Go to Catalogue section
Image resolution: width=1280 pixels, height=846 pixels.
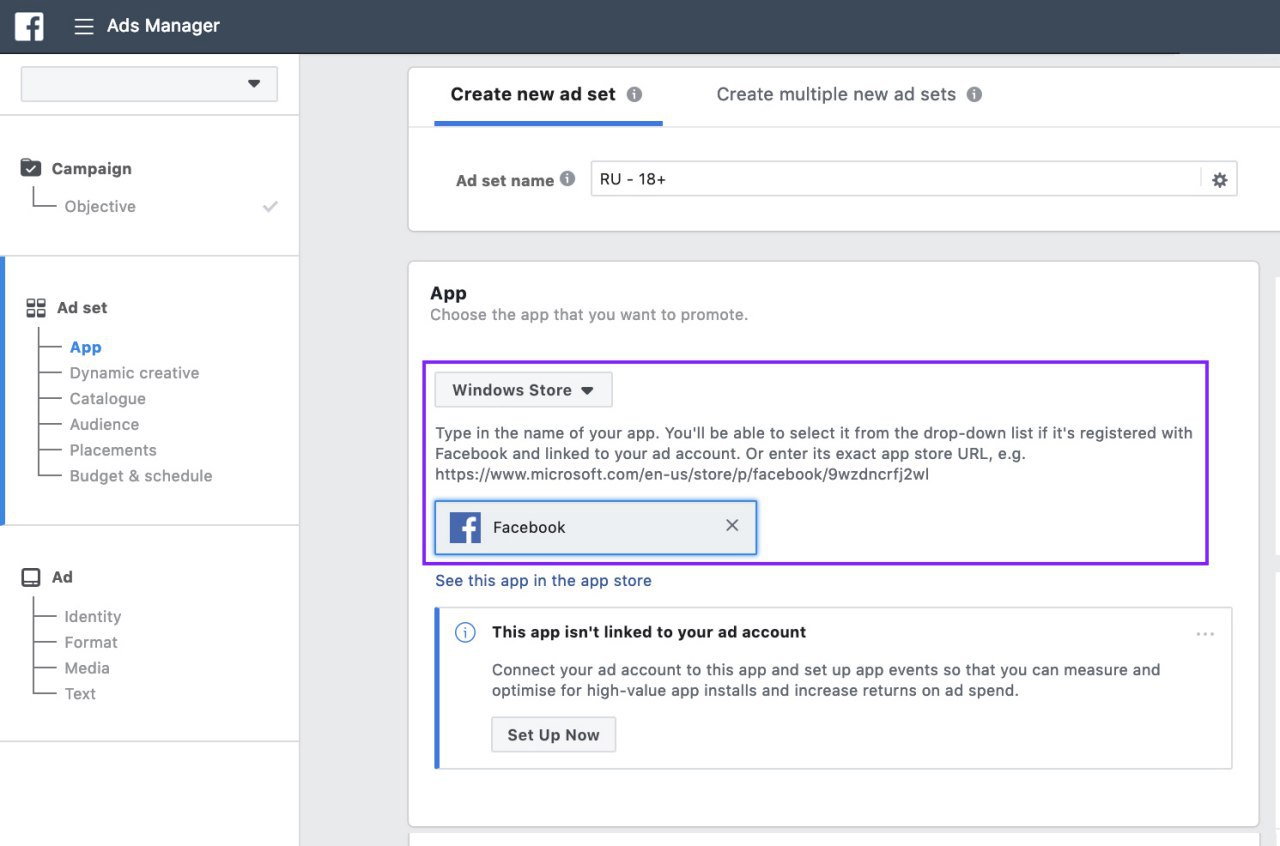tap(107, 399)
